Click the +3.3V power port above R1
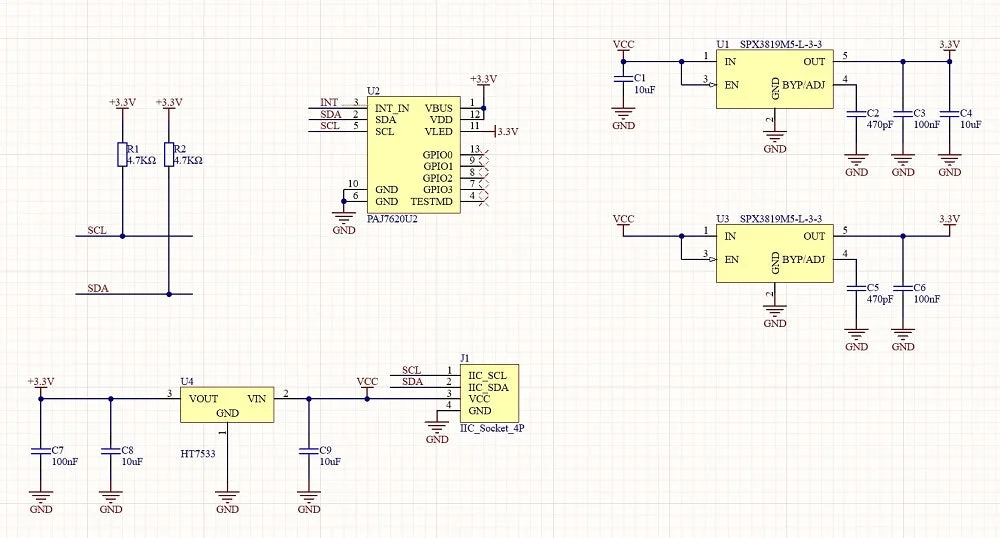The width and height of the screenshot is (1000, 538). 122,105
